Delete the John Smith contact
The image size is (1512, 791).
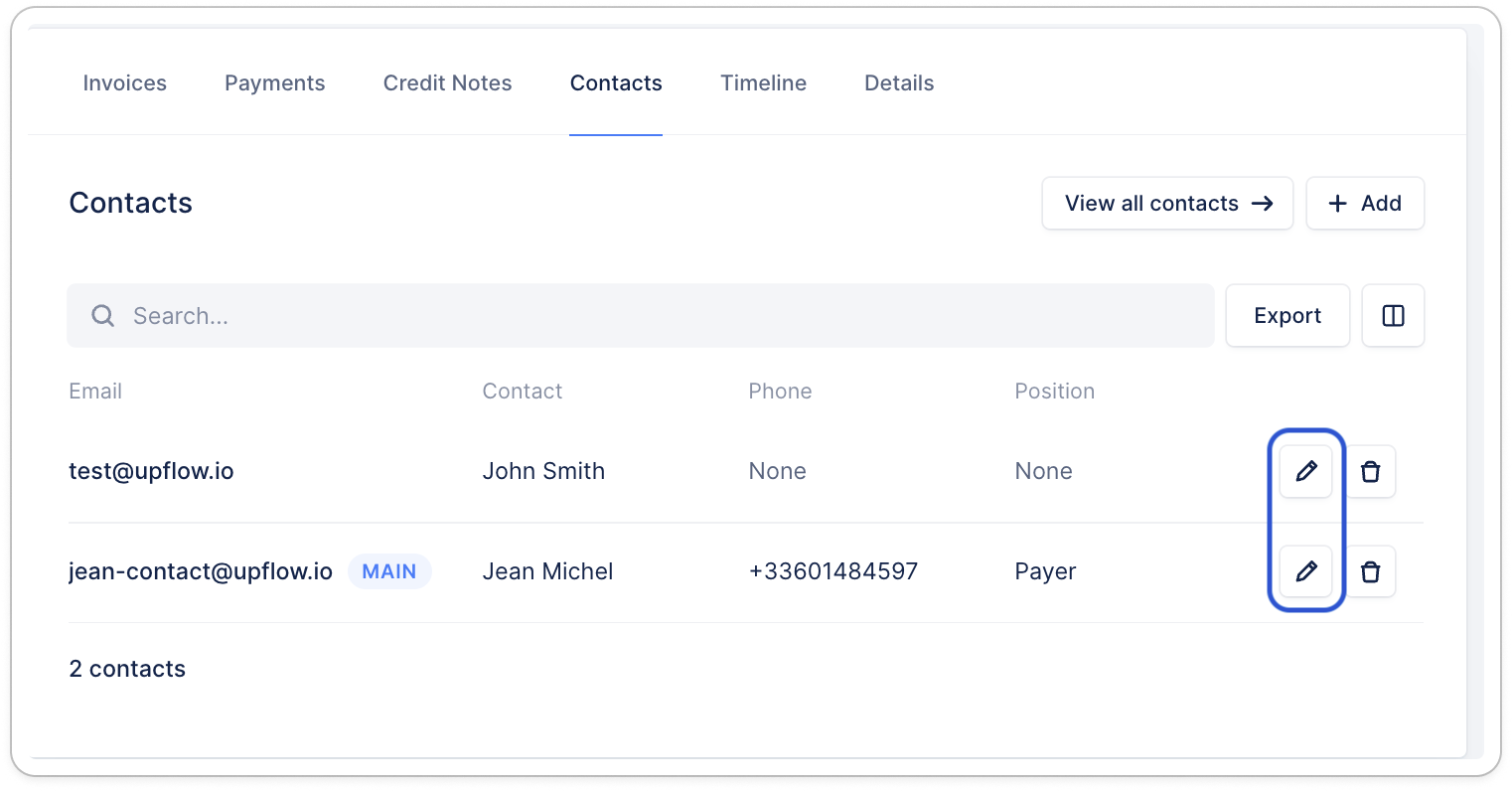tap(1370, 471)
